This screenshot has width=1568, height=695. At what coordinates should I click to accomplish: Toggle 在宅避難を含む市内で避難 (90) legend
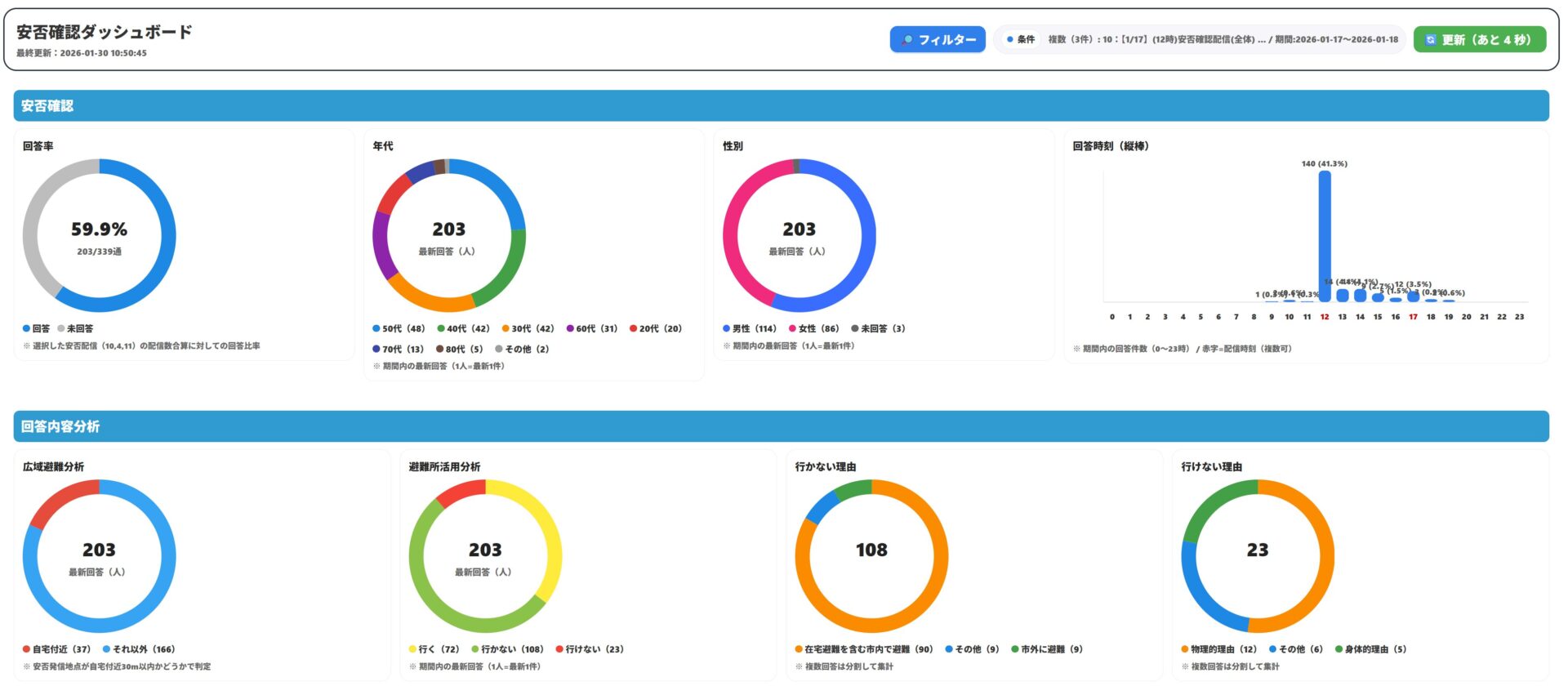(x=863, y=649)
